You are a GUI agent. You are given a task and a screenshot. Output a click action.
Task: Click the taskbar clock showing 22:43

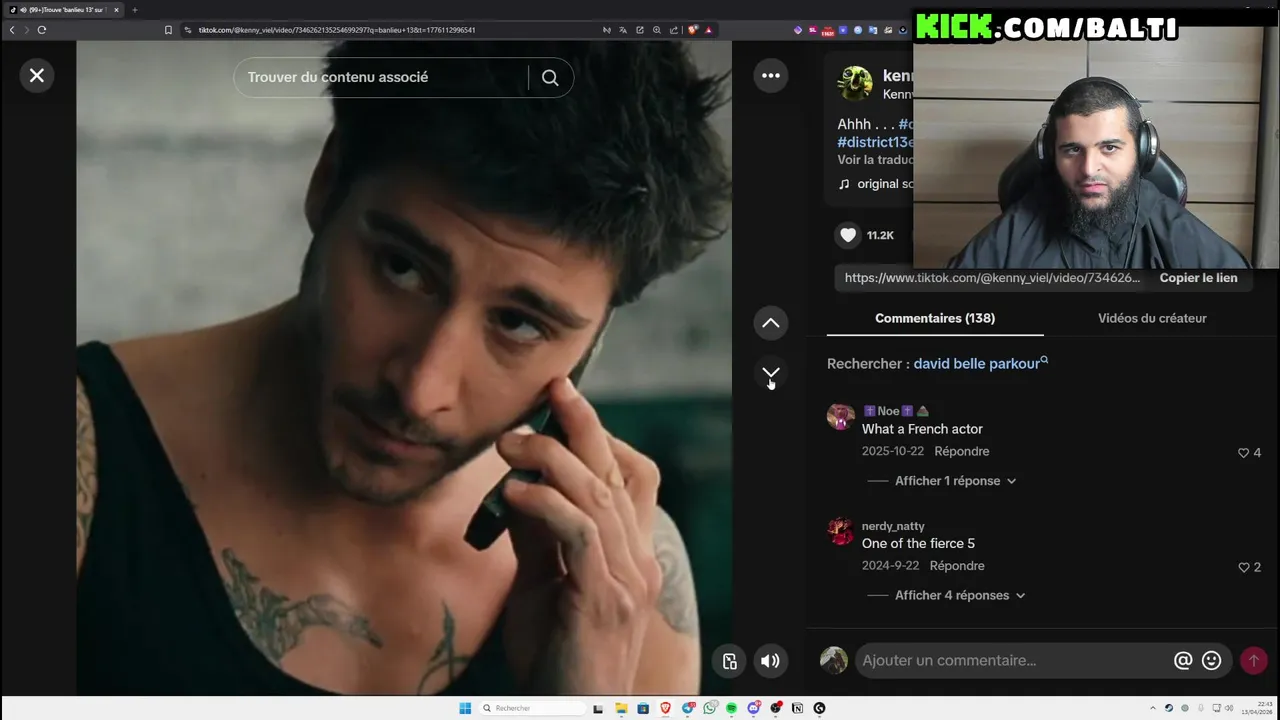(1256, 708)
